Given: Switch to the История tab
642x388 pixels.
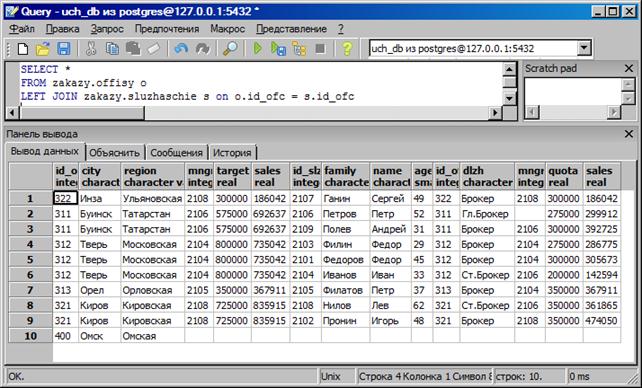Looking at the screenshot, I should (232, 153).
